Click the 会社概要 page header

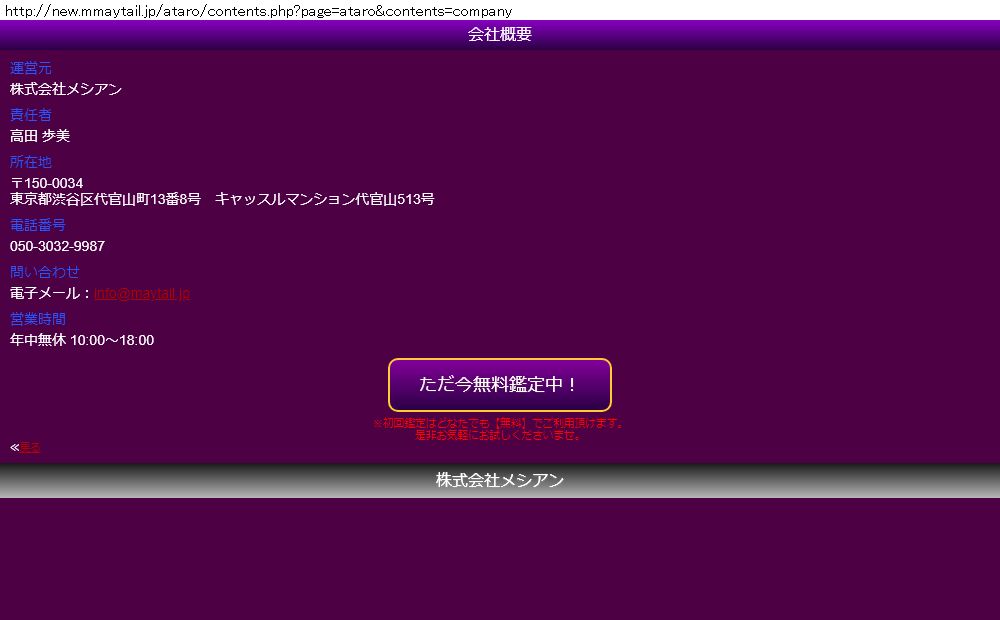(x=499, y=35)
